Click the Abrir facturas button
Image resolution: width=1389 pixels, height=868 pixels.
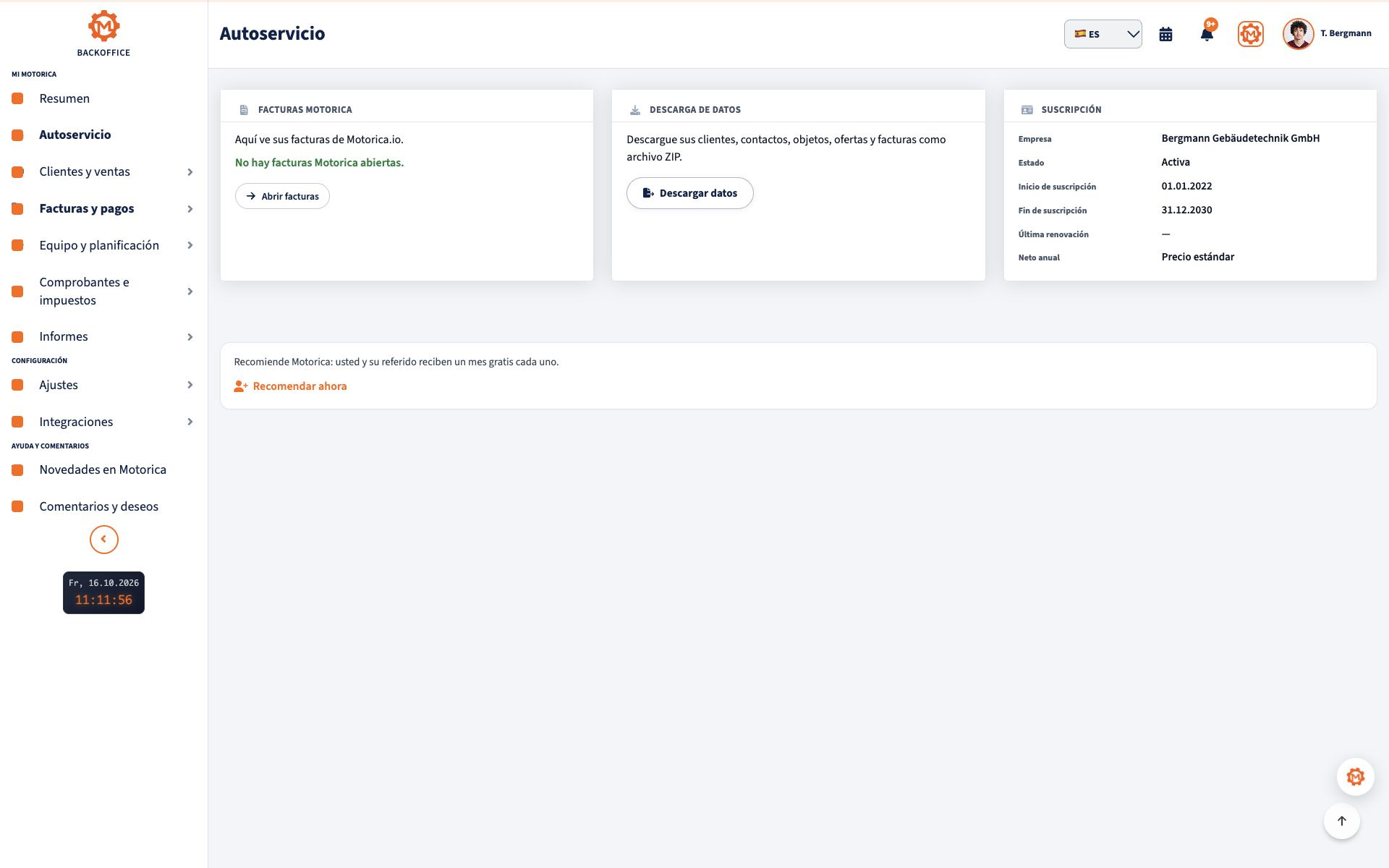click(x=282, y=196)
